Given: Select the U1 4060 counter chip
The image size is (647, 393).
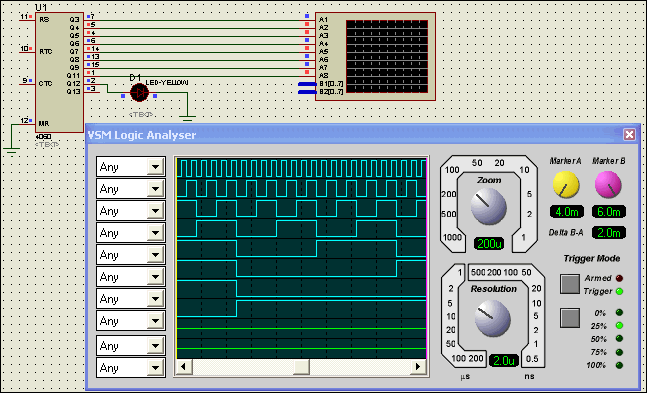Looking at the screenshot, I should [59, 72].
